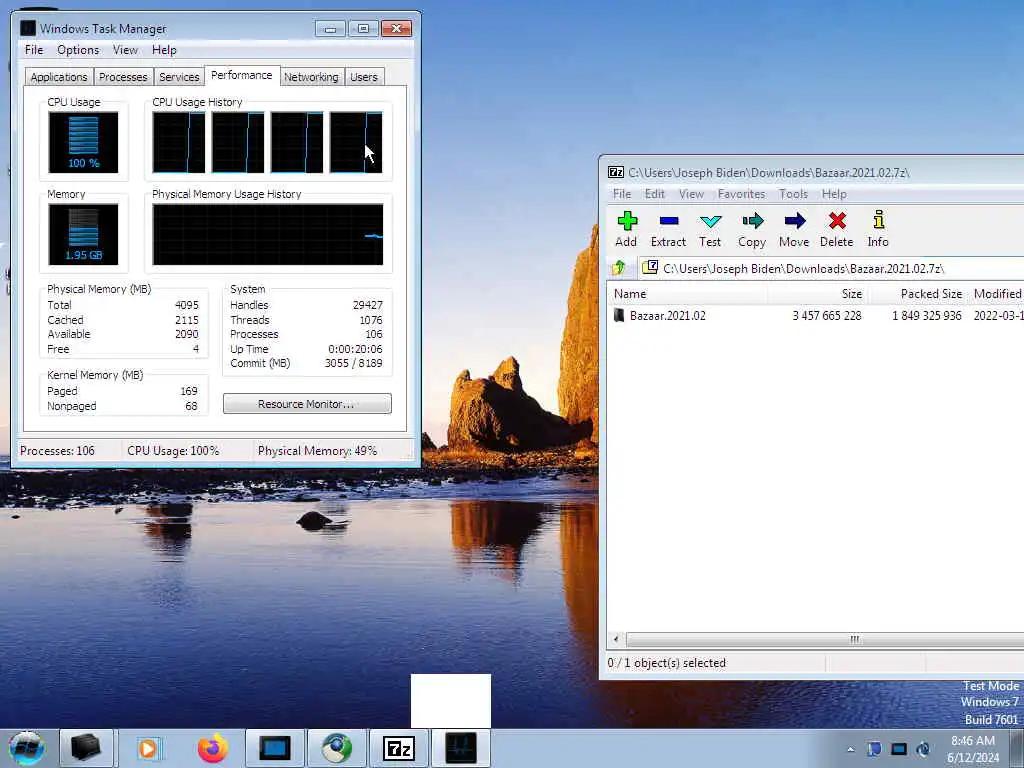Switch to the Applications tab
This screenshot has width=1024, height=768.
59,77
